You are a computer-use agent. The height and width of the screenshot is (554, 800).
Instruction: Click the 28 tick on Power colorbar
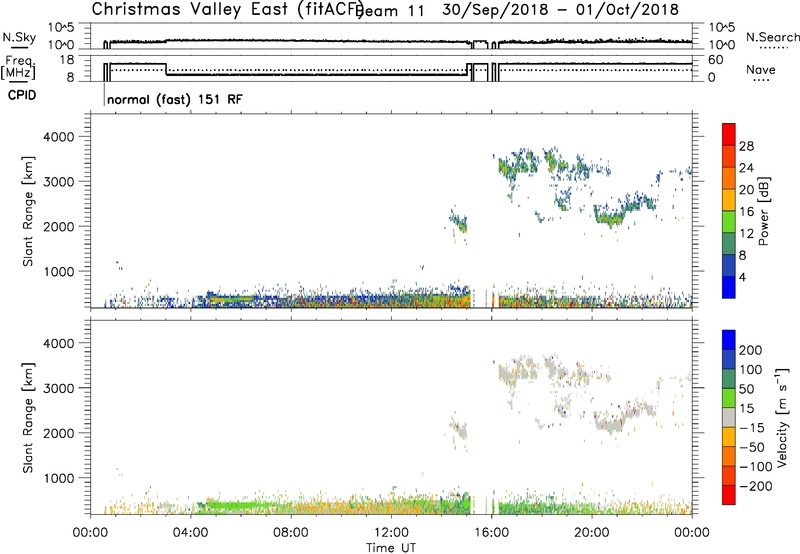coord(746,146)
